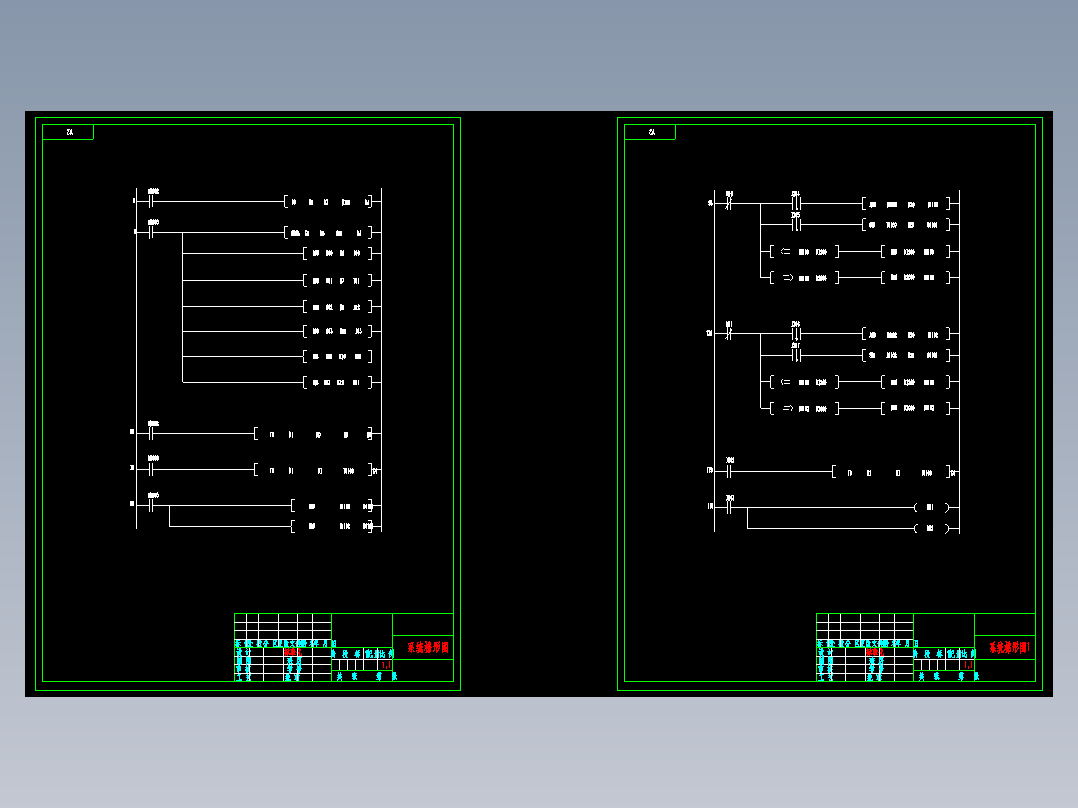This screenshot has width=1078, height=808.
Task: Click the red 1:1 scale value in right title block
Action: tap(968, 665)
